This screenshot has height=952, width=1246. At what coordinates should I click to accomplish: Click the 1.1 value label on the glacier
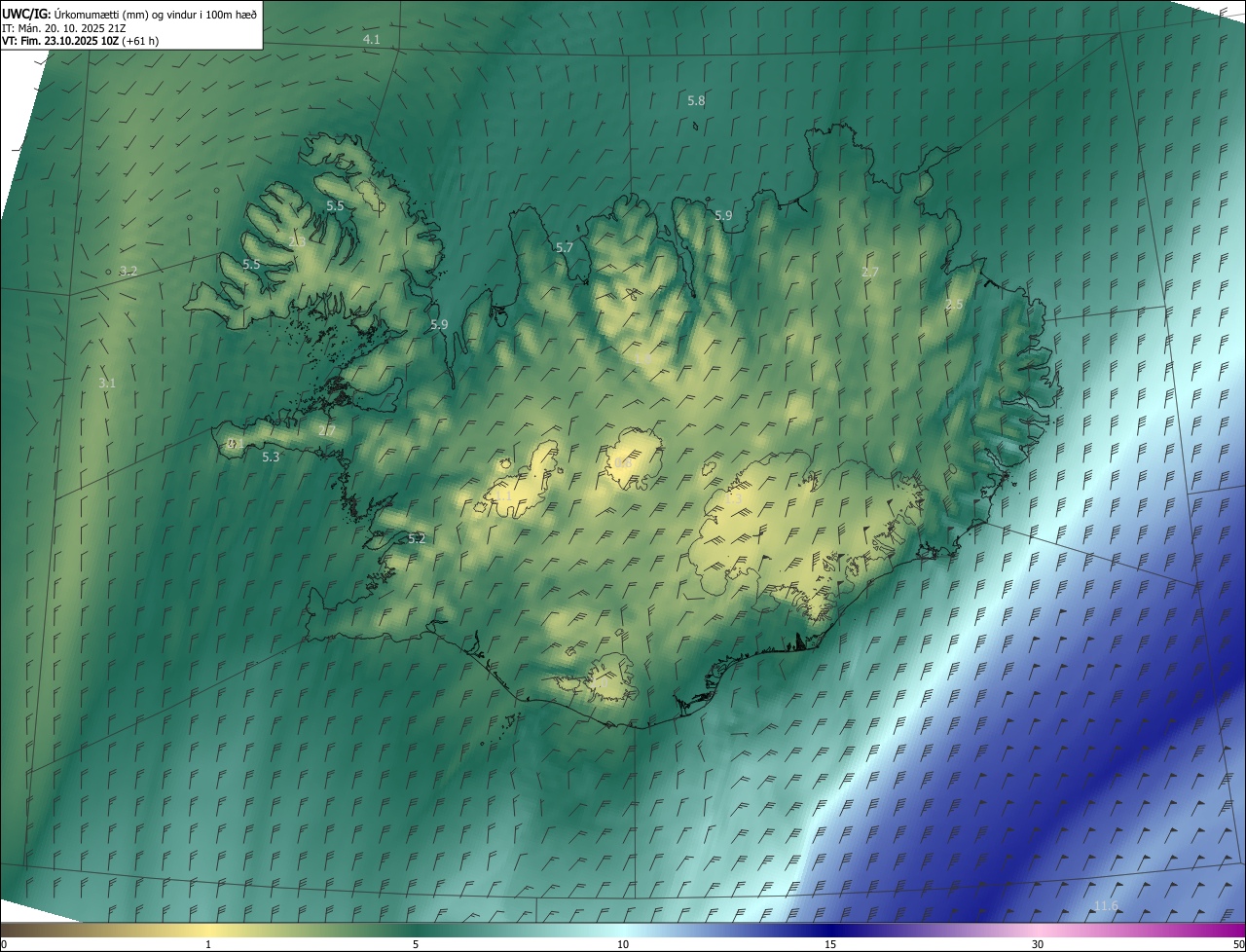[502, 496]
